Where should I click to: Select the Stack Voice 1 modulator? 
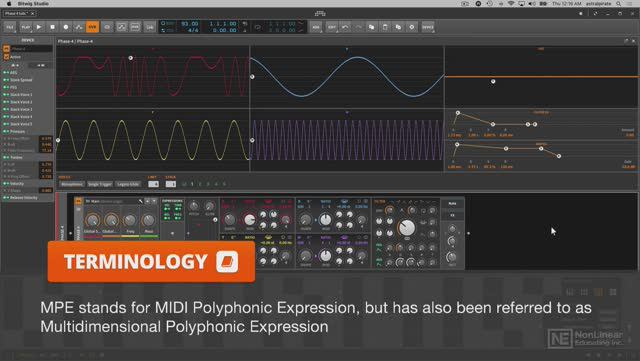(21, 95)
